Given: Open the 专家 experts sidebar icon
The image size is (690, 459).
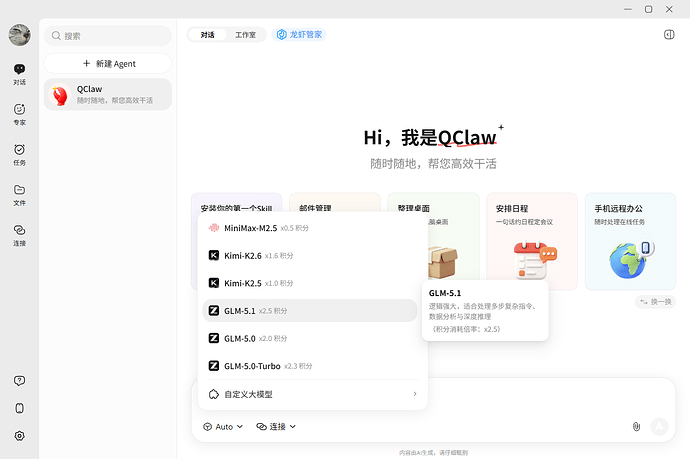Looking at the screenshot, I should [19, 114].
